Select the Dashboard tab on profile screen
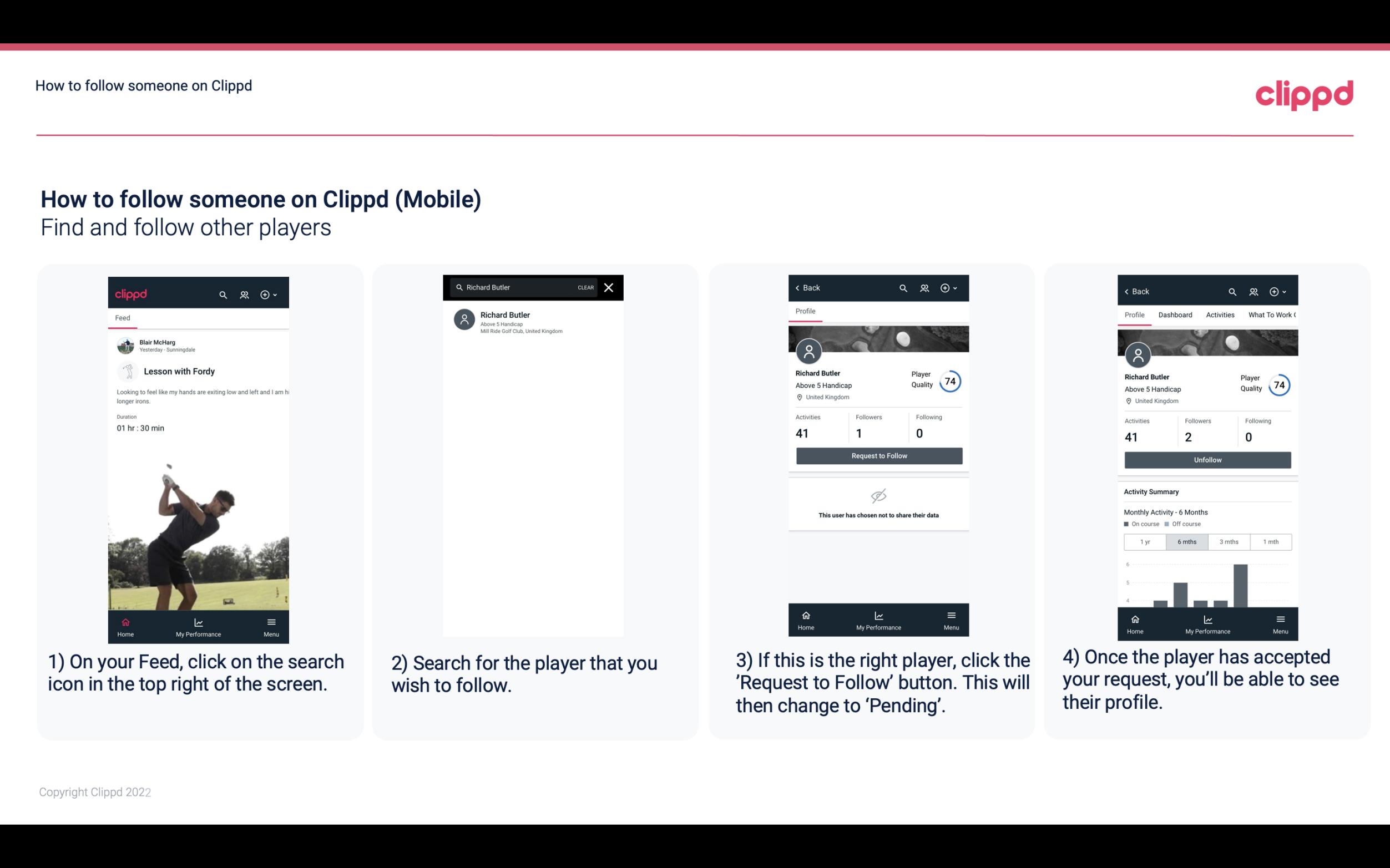Image resolution: width=1390 pixels, height=868 pixels. click(x=1174, y=315)
